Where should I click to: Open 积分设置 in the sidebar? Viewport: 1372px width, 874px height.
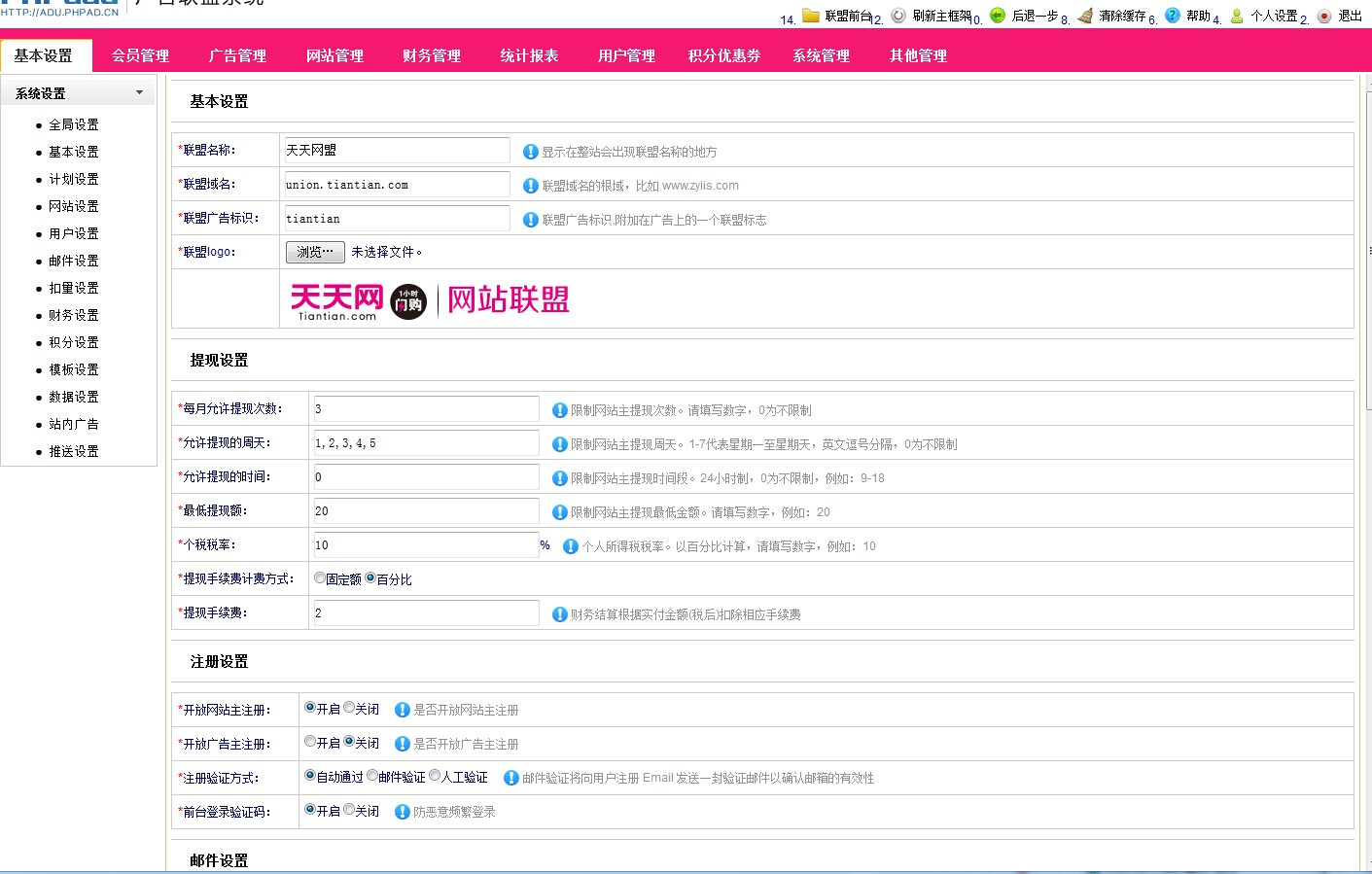[x=74, y=342]
